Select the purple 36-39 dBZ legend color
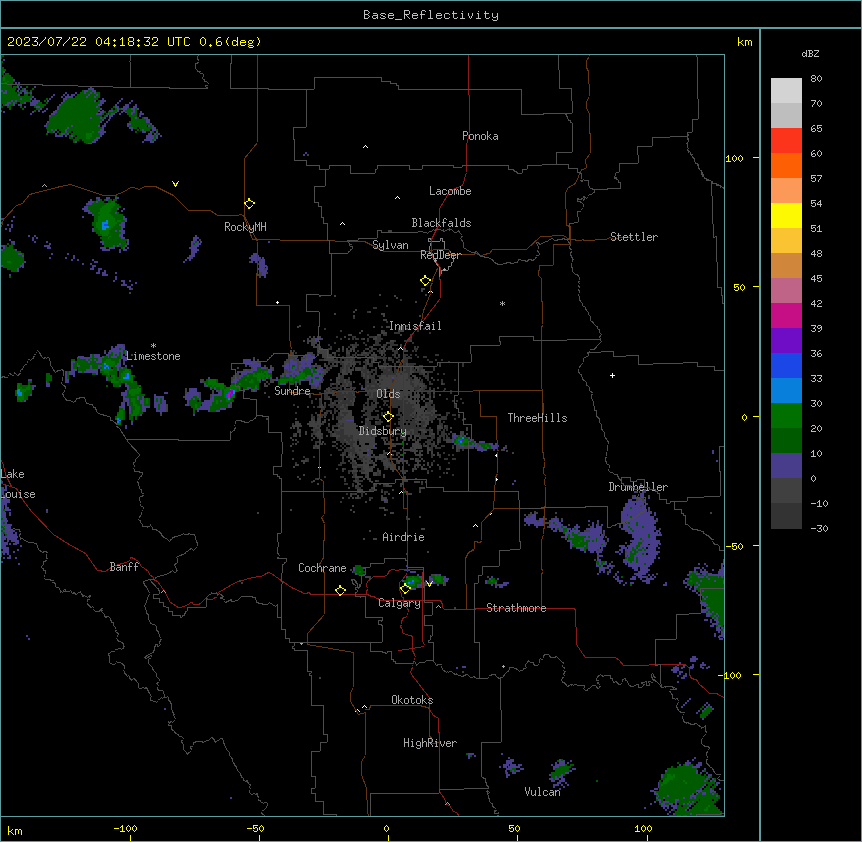This screenshot has height=842, width=862. click(786, 341)
